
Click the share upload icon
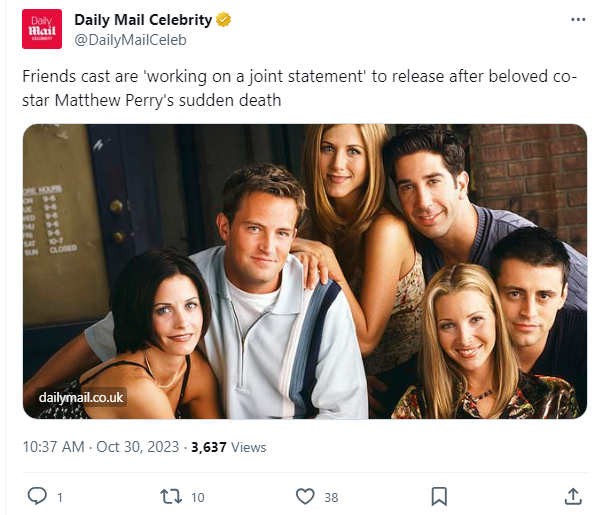click(573, 496)
